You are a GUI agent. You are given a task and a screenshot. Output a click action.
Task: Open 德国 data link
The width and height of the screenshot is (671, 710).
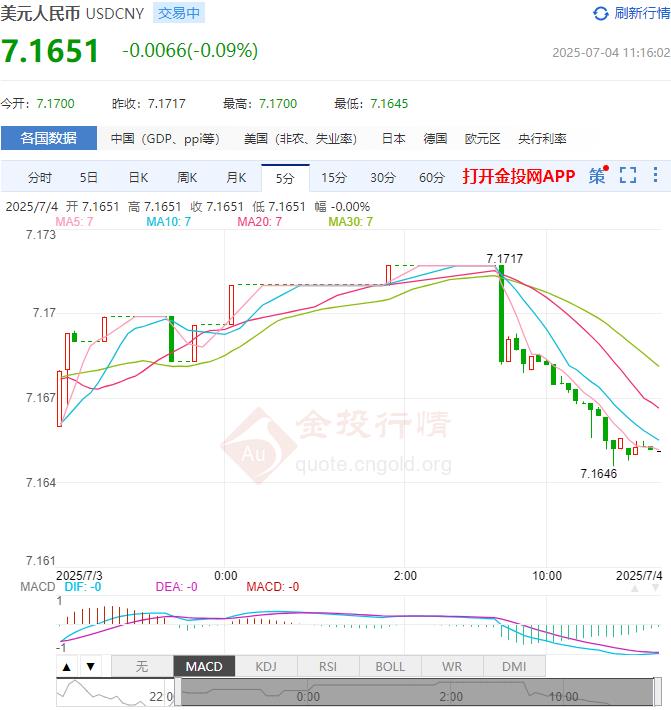[x=435, y=139]
